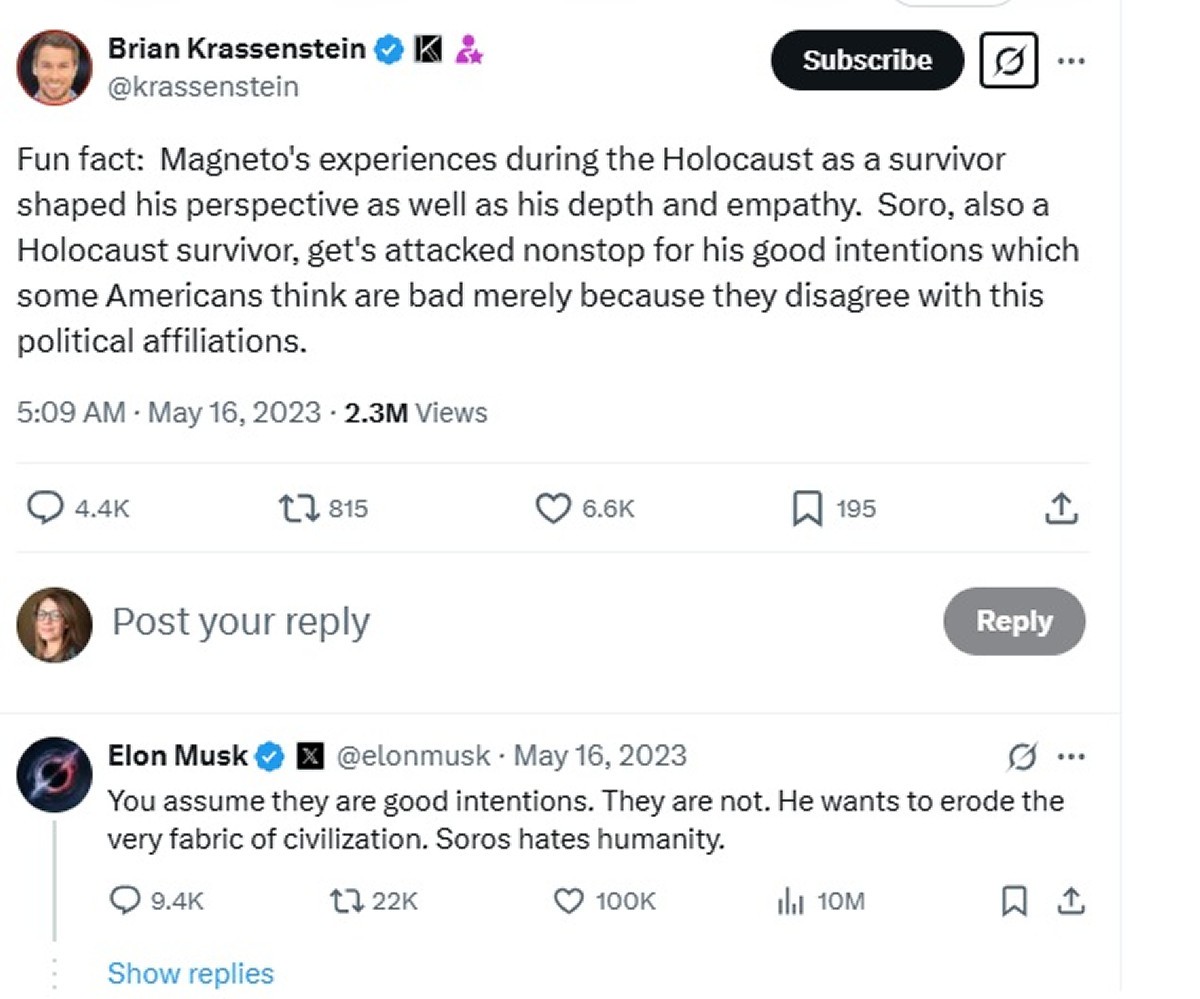
Task: Open Elon Musk's profile avatar
Action: tap(54, 773)
